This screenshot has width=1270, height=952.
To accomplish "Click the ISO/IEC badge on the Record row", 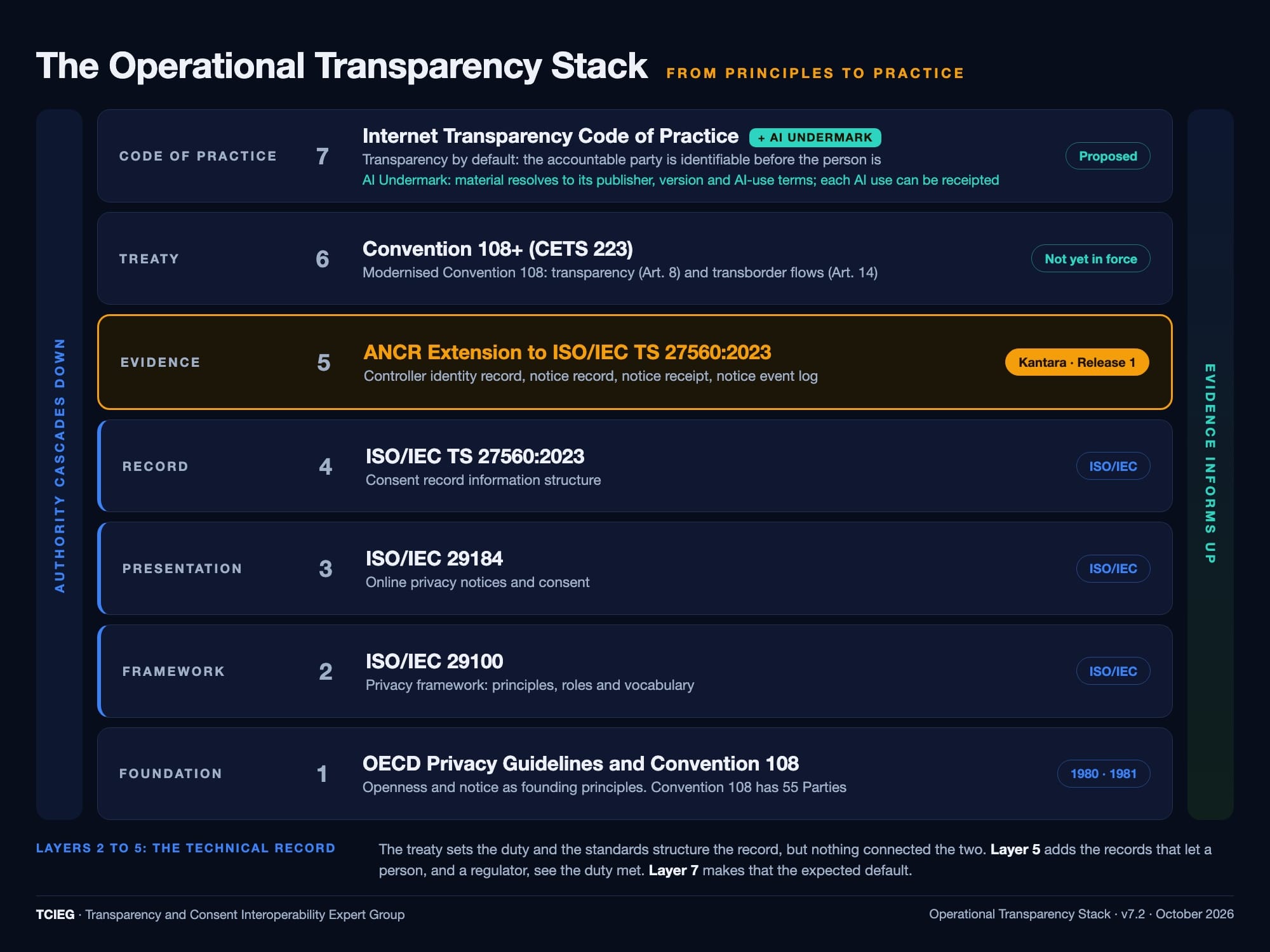I will [1113, 466].
